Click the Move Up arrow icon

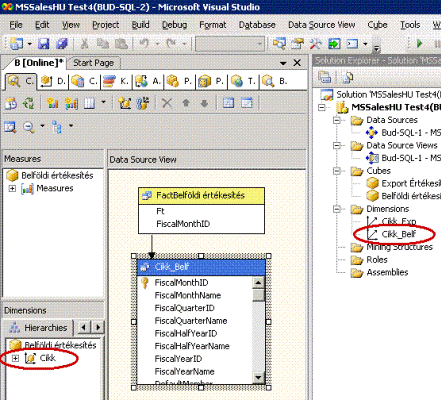186,103
